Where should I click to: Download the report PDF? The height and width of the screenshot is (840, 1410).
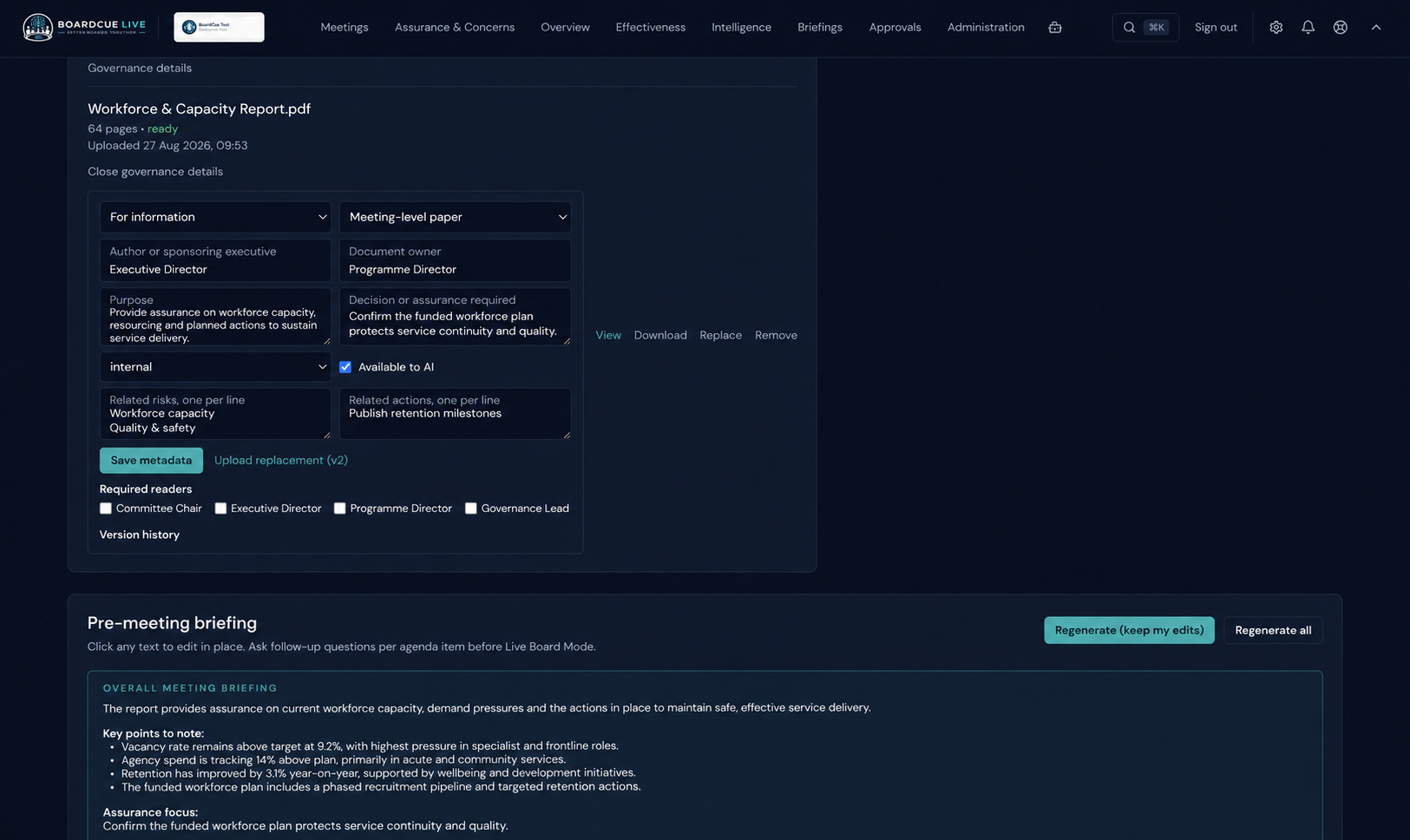(660, 335)
